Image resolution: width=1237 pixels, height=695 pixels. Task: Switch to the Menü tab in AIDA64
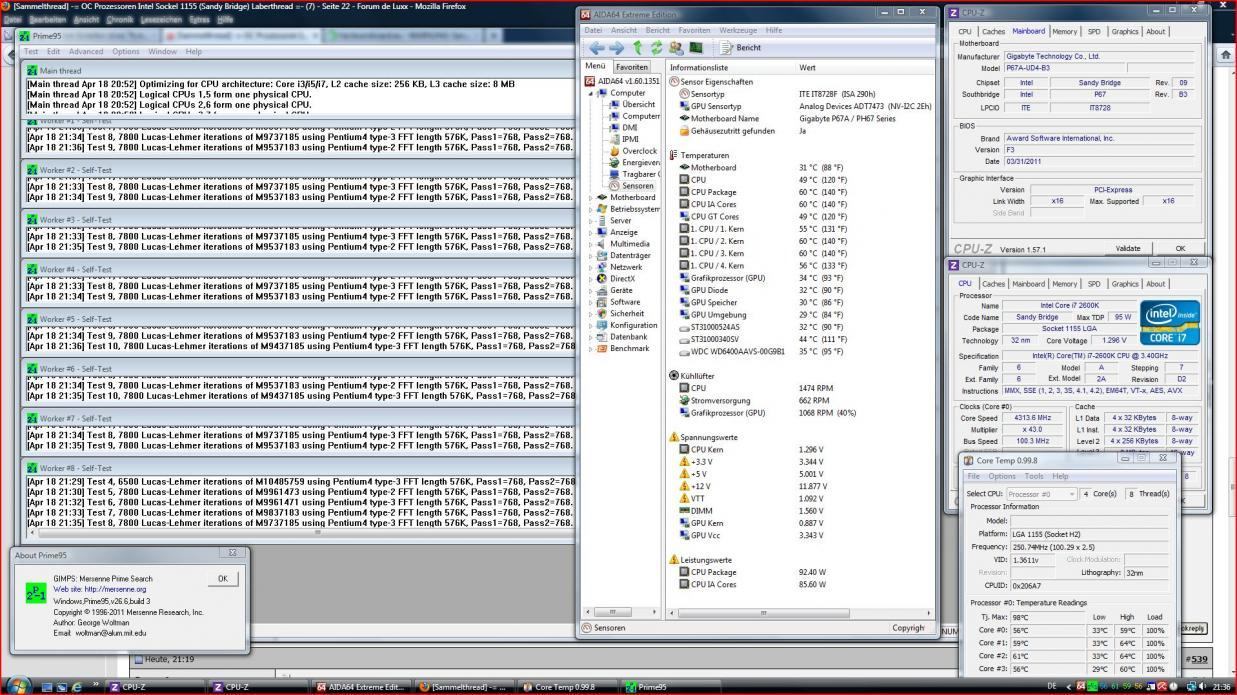[x=595, y=66]
